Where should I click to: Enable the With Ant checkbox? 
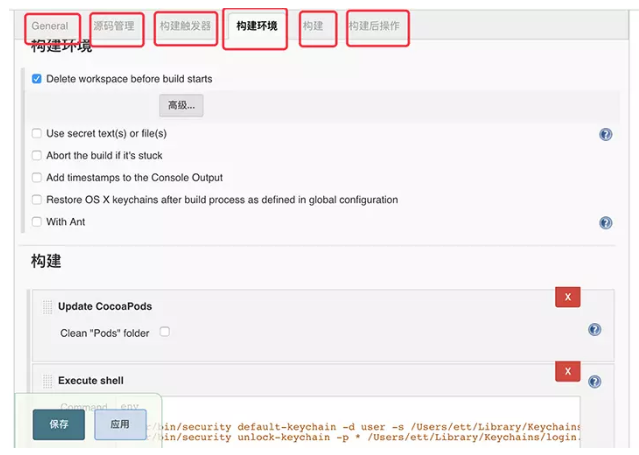pyautogui.click(x=37, y=222)
